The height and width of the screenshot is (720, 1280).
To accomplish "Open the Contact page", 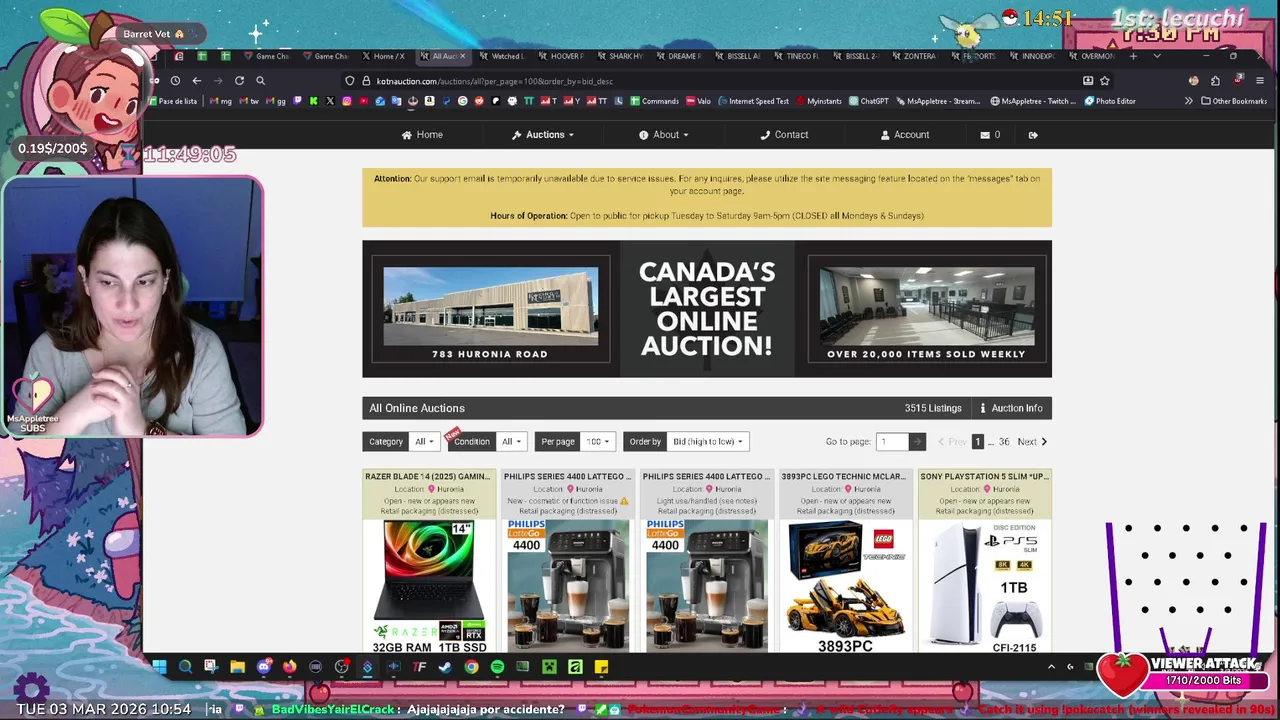I will tap(784, 135).
